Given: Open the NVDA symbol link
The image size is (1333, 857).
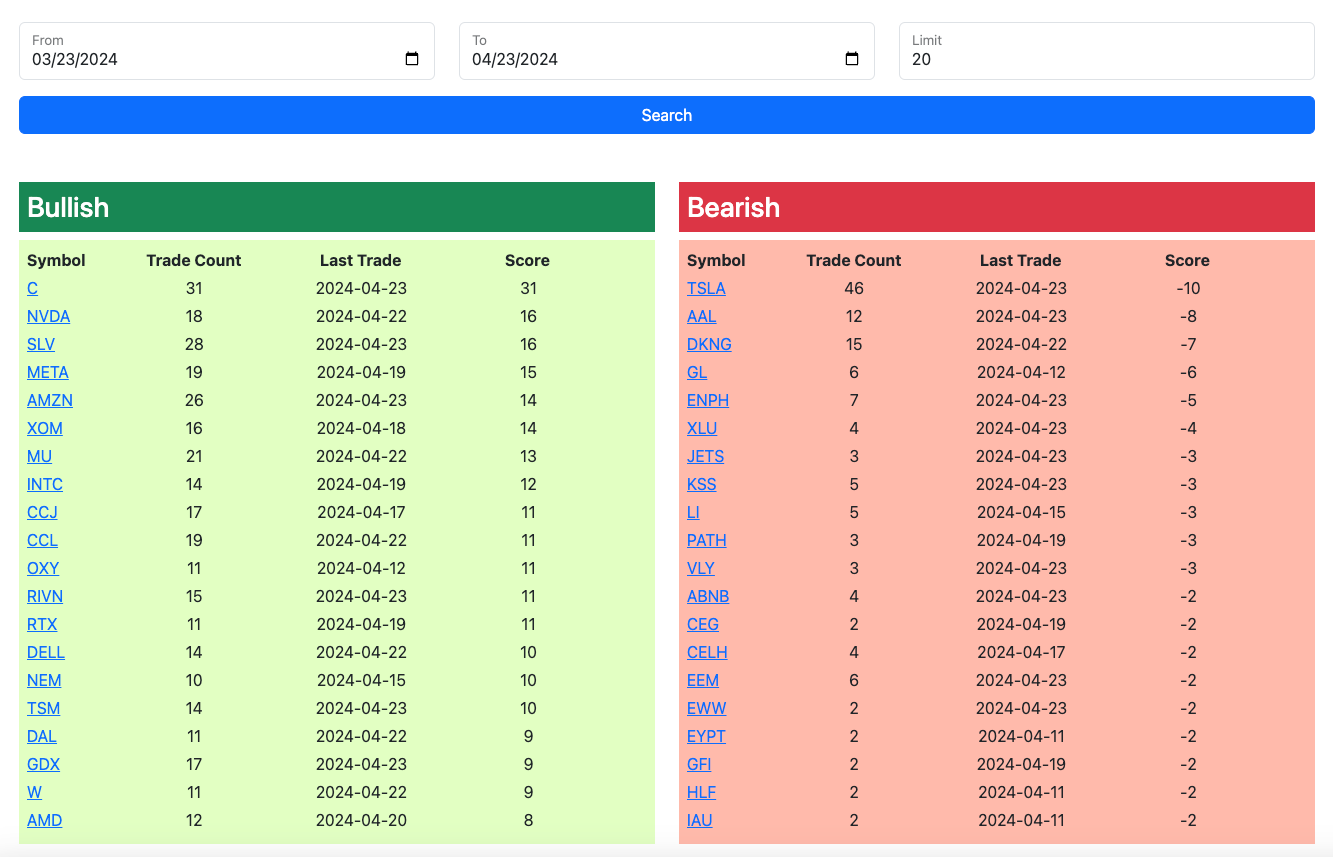Looking at the screenshot, I should coord(48,316).
